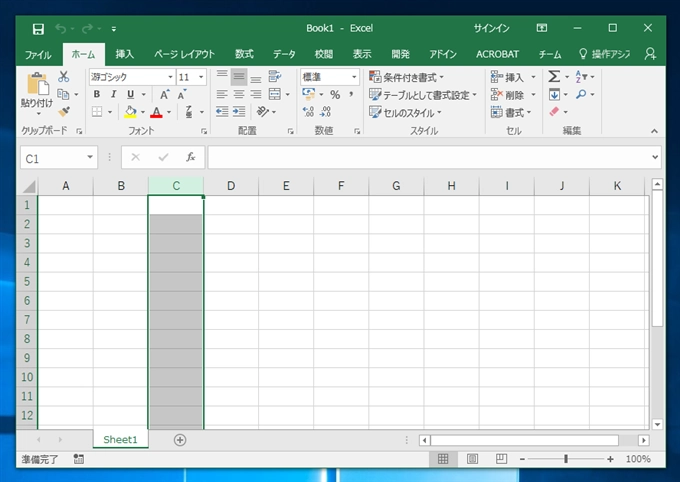The image size is (680, 482).
Task: Open the font name combo box
Action: click(132, 77)
